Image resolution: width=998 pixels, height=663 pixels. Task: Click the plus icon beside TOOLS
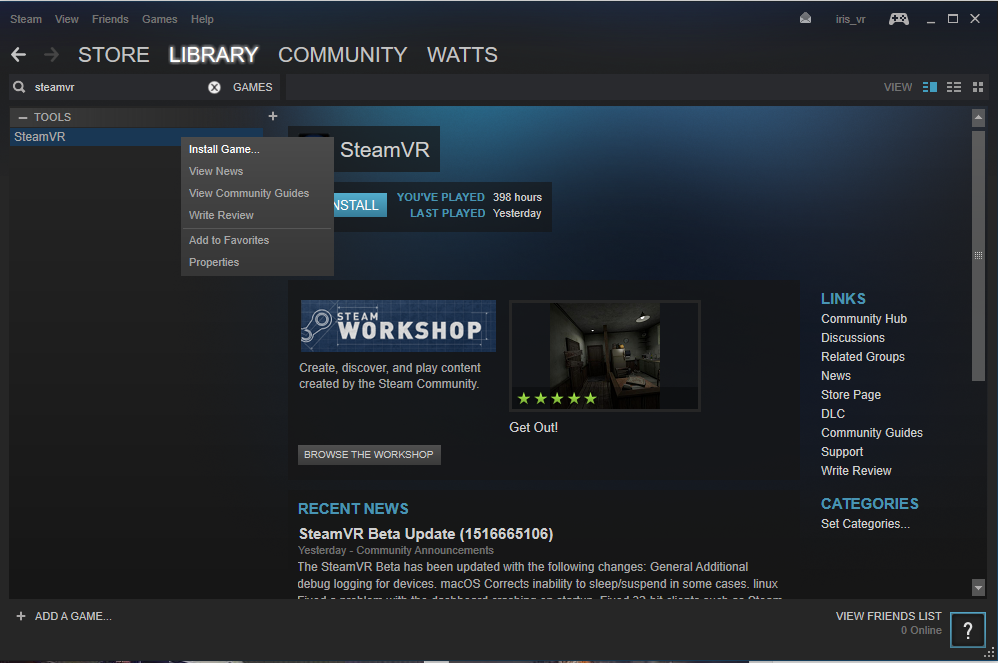[x=273, y=116]
